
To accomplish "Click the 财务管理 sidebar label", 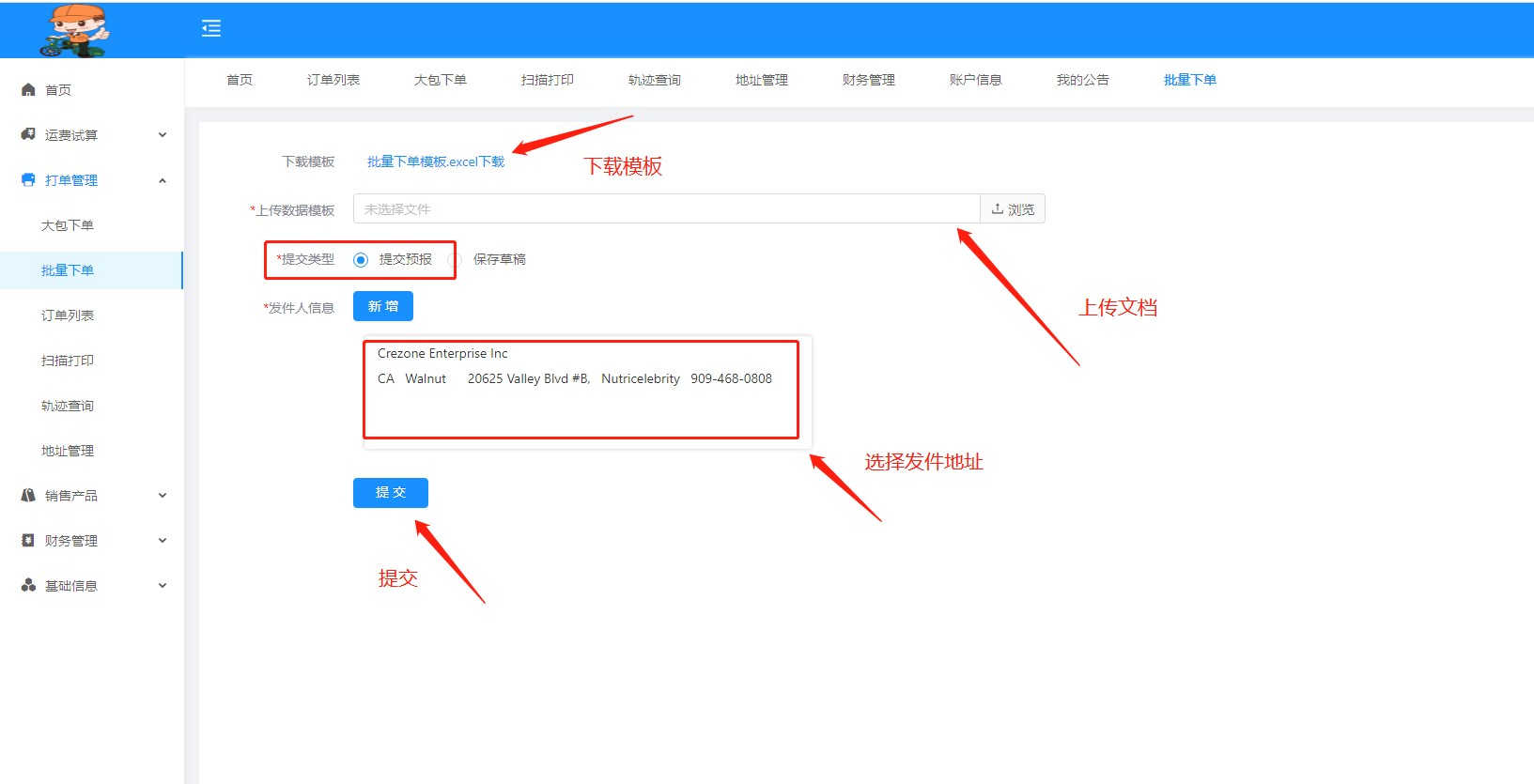I will pos(71,541).
